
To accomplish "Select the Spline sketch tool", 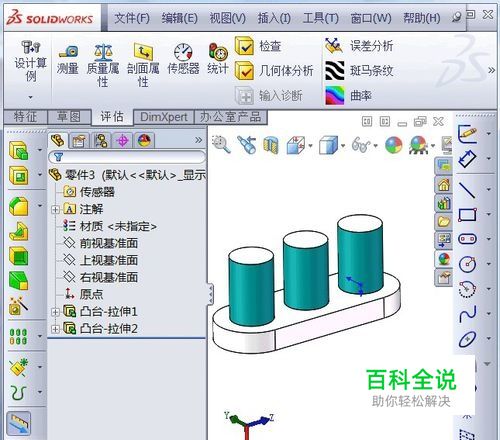I will coord(467,314).
